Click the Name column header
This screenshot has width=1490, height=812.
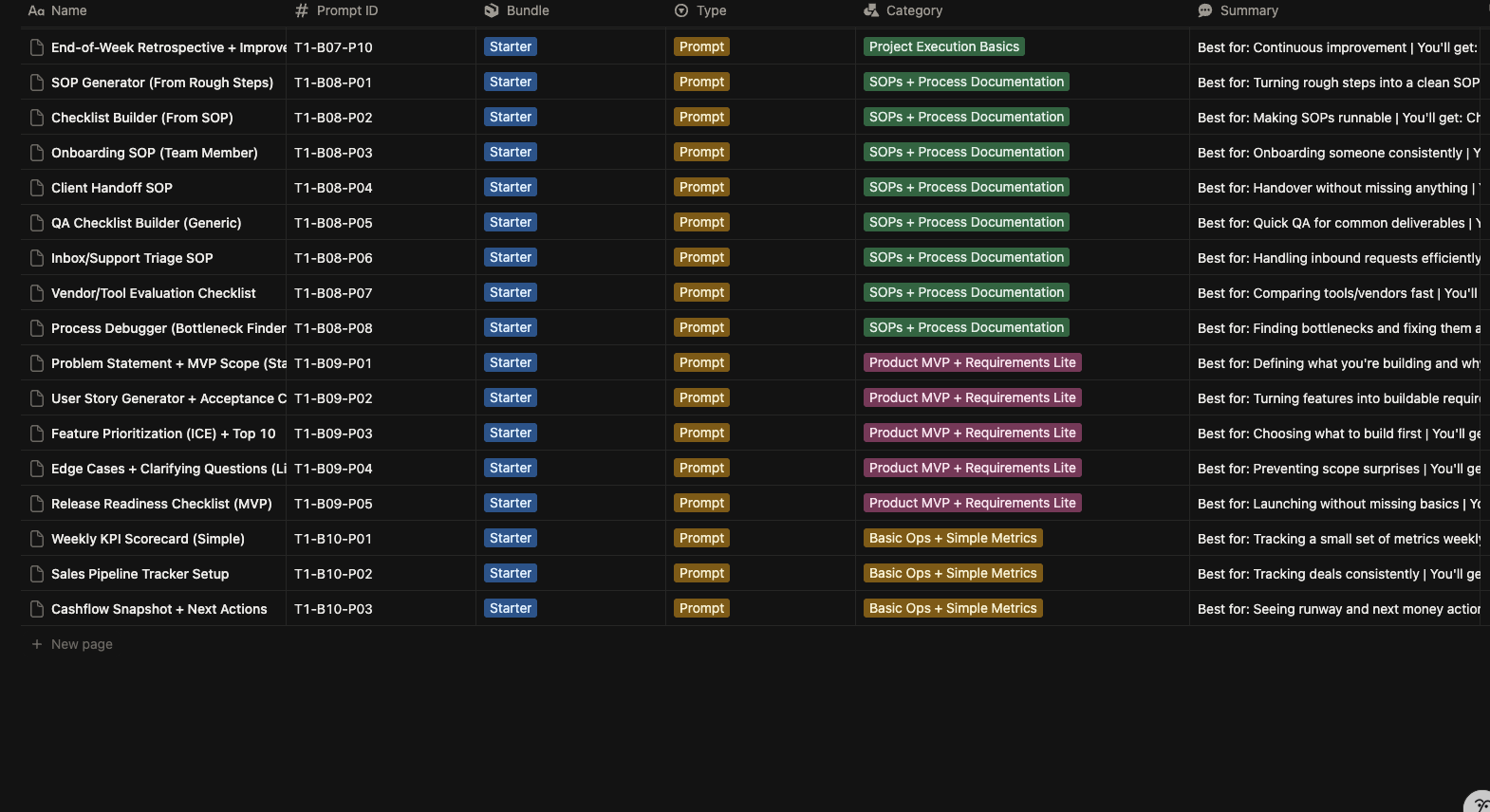(58, 10)
